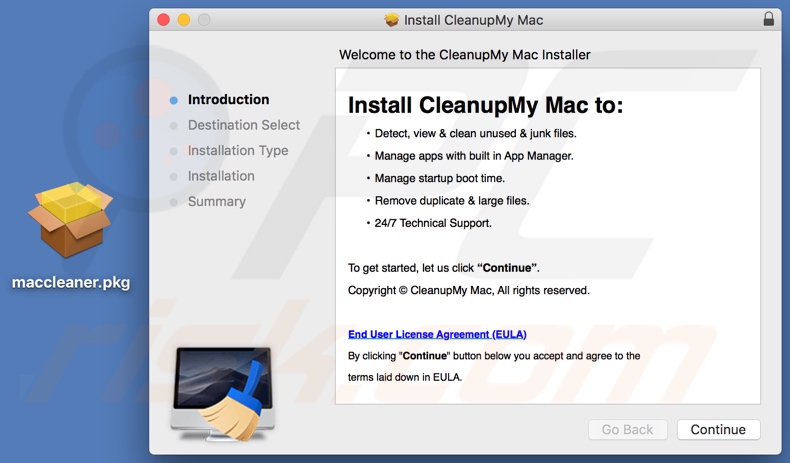
Task: Close the Install CleanupMy Mac window
Action: (x=163, y=20)
